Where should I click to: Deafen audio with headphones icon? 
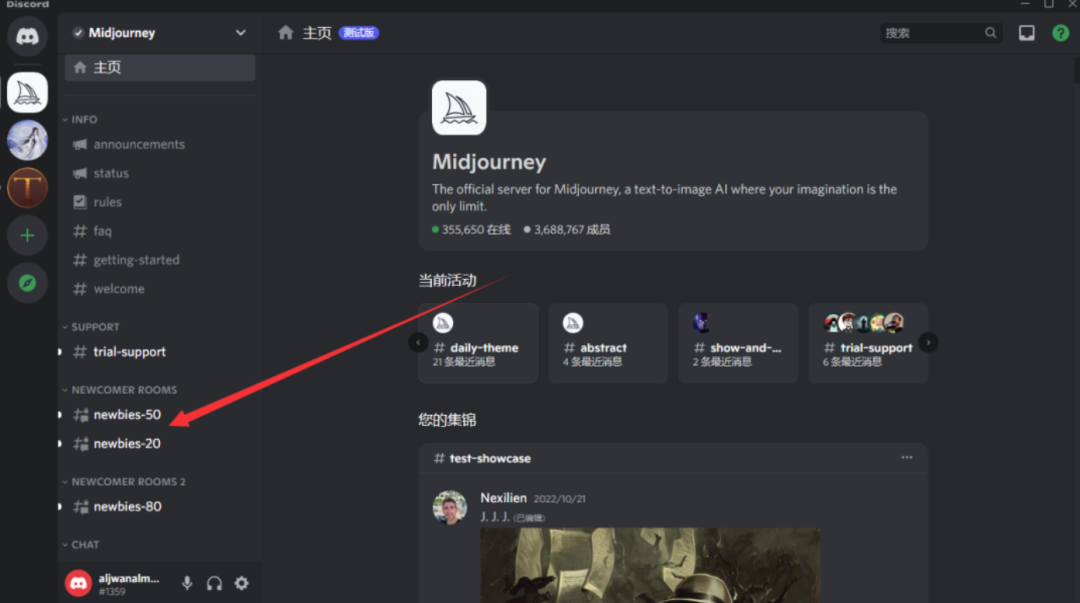tap(214, 583)
